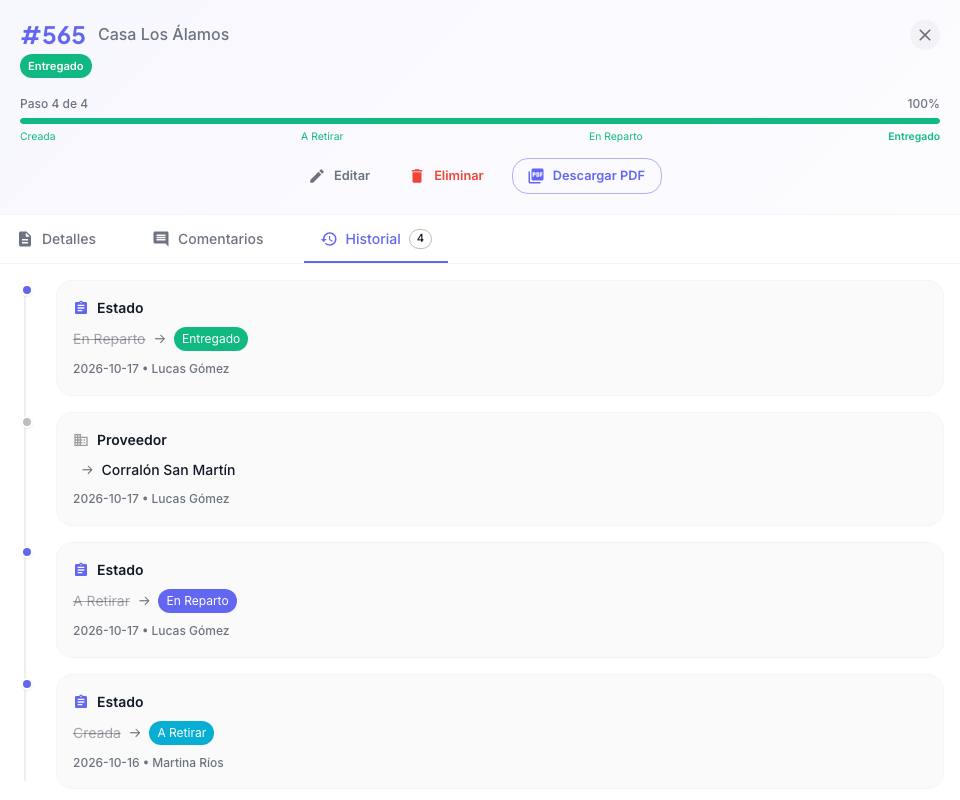The height and width of the screenshot is (800, 960).
Task: Click the Corralón San Martín supplier text
Action: pyautogui.click(x=168, y=470)
